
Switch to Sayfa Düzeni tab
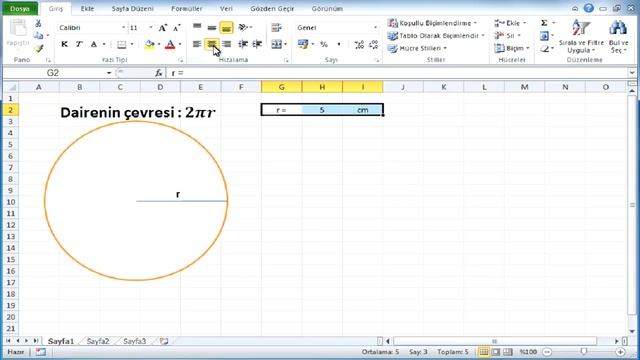133,9
